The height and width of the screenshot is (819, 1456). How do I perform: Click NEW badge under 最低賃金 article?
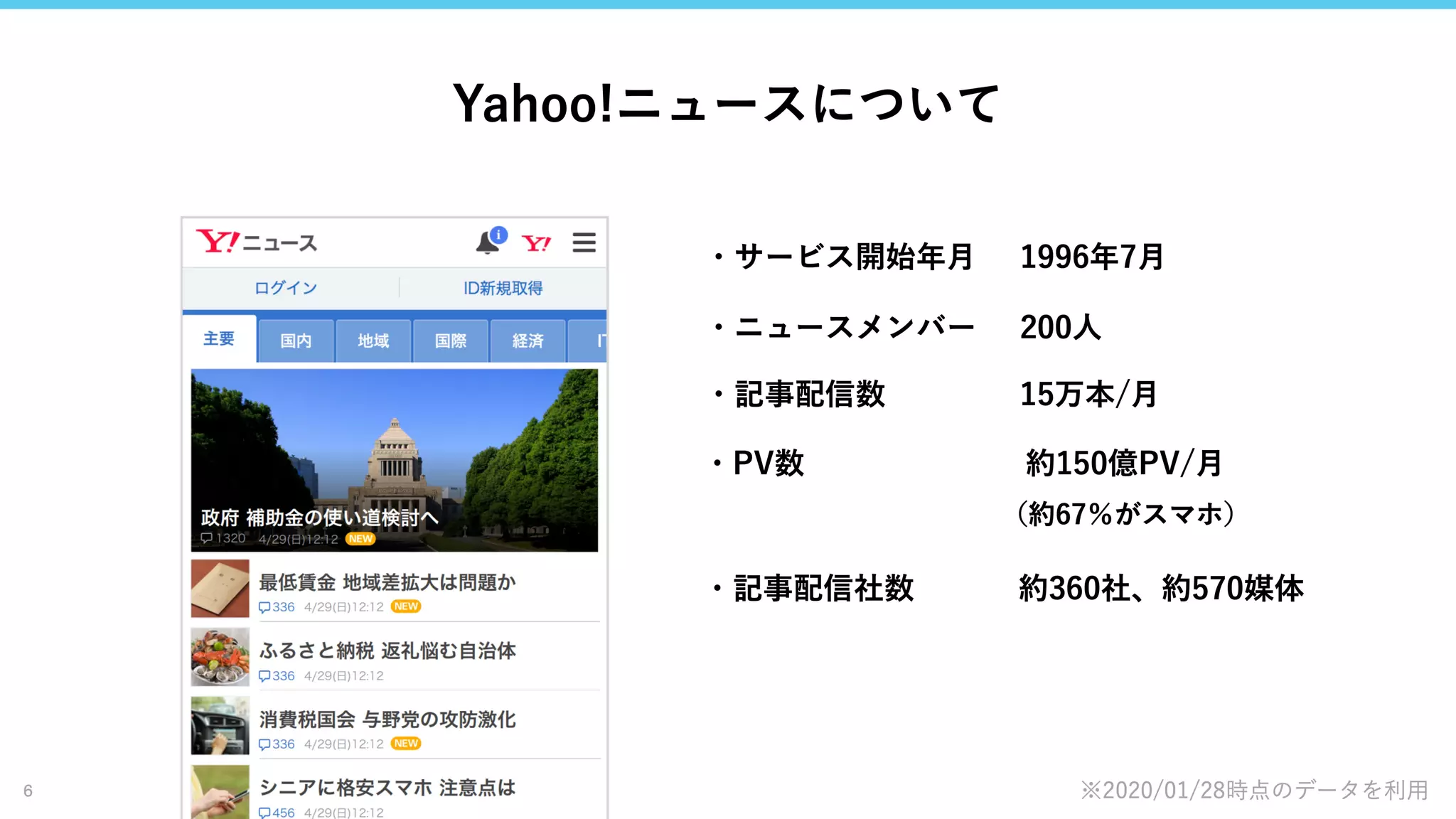click(x=406, y=606)
